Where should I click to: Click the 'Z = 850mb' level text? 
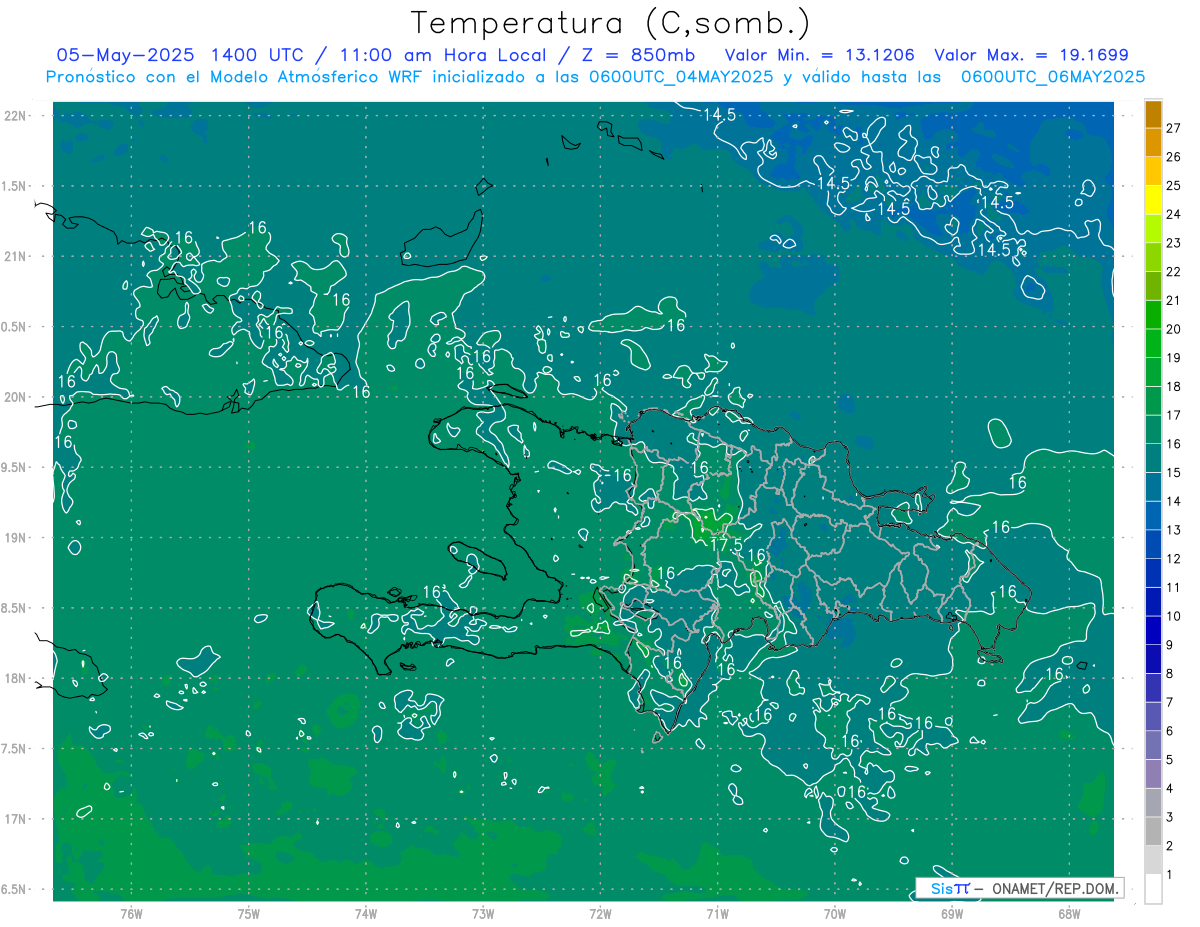point(641,55)
